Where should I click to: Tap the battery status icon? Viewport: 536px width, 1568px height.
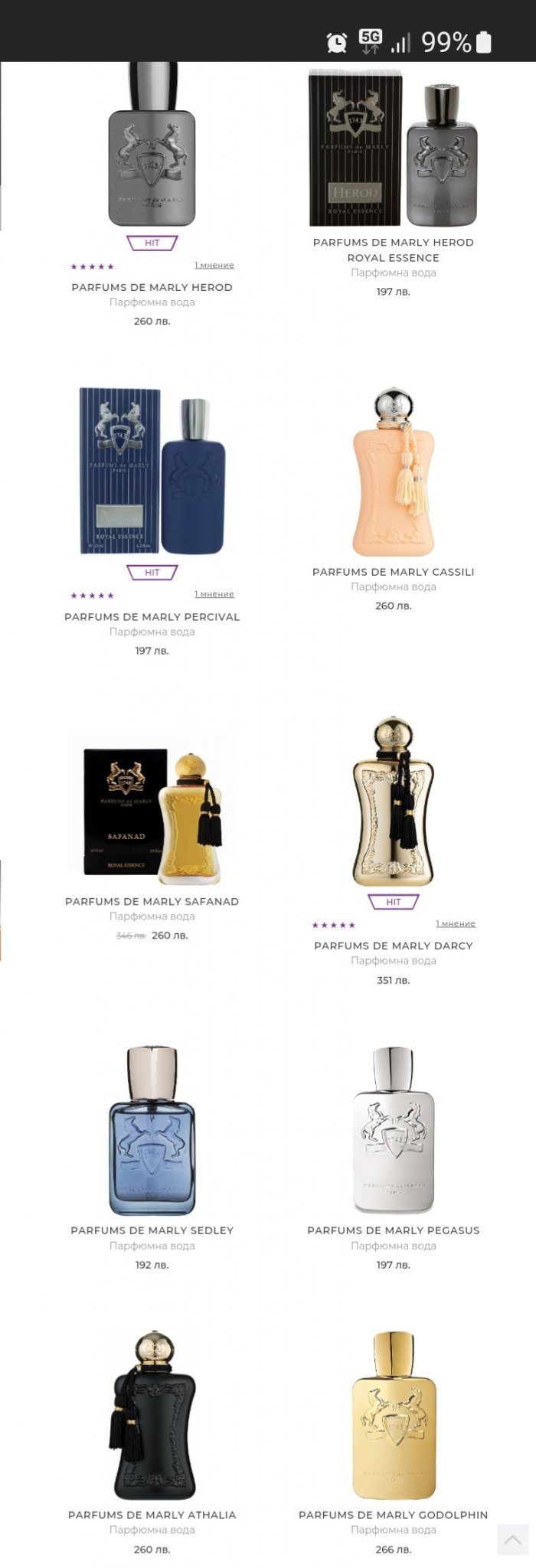coord(484,42)
